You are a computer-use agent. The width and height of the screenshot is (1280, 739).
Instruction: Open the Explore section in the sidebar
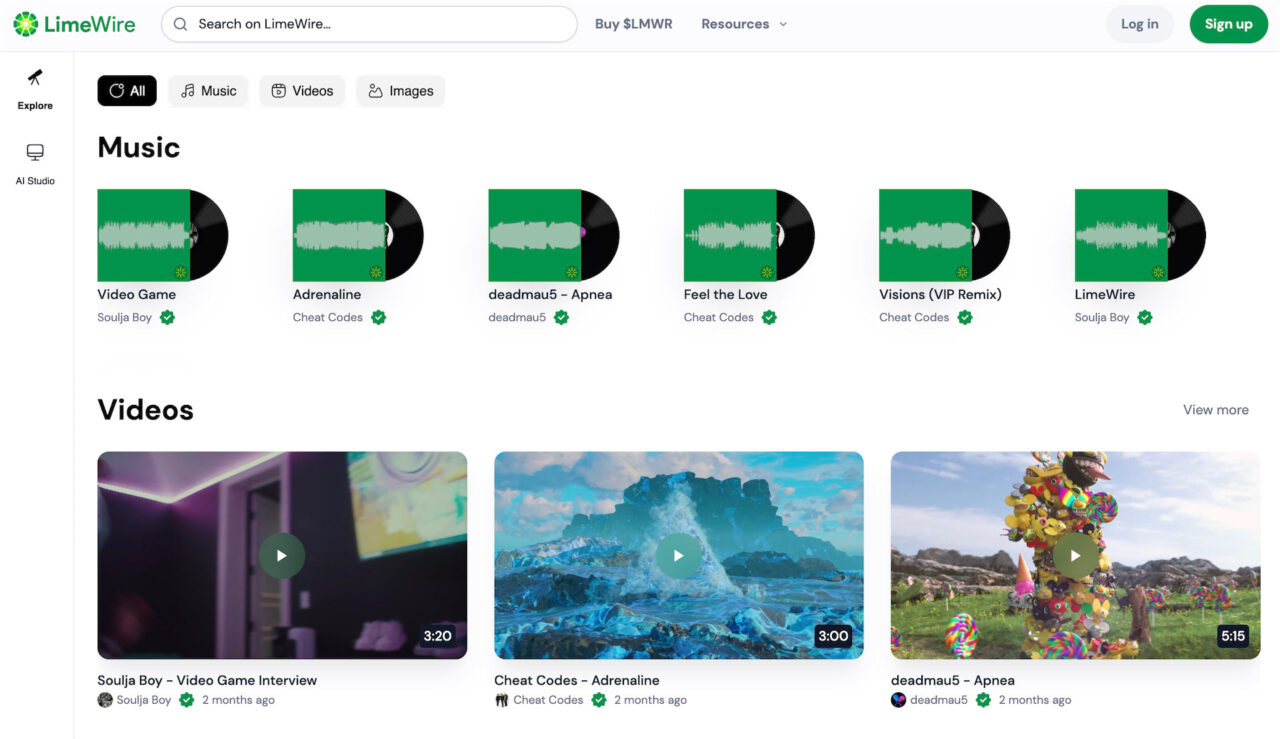[34, 88]
